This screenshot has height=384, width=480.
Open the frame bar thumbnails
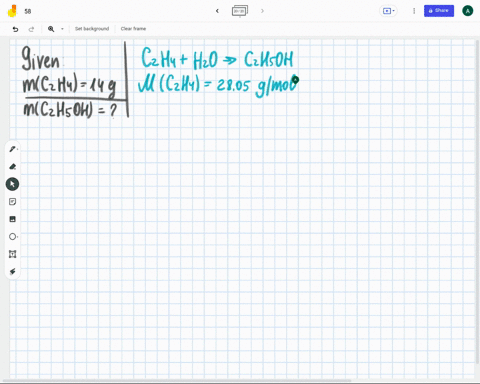[240, 11]
